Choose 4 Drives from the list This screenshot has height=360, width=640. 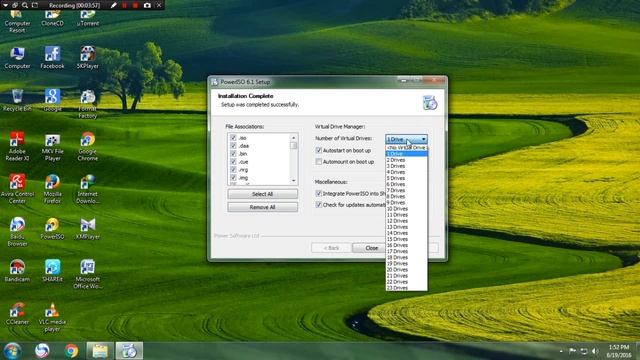tap(407, 172)
